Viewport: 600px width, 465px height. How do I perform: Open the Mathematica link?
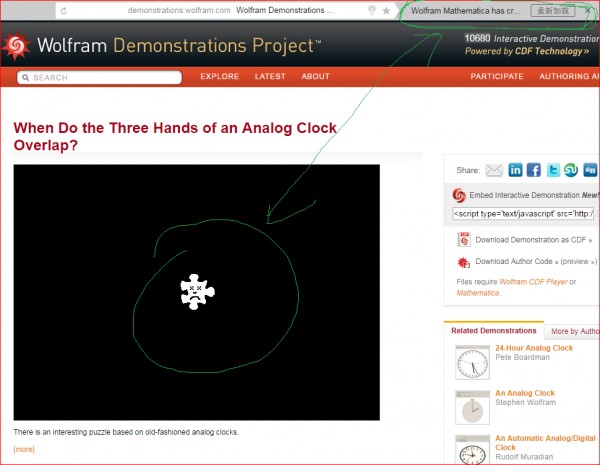pyautogui.click(x=478, y=293)
